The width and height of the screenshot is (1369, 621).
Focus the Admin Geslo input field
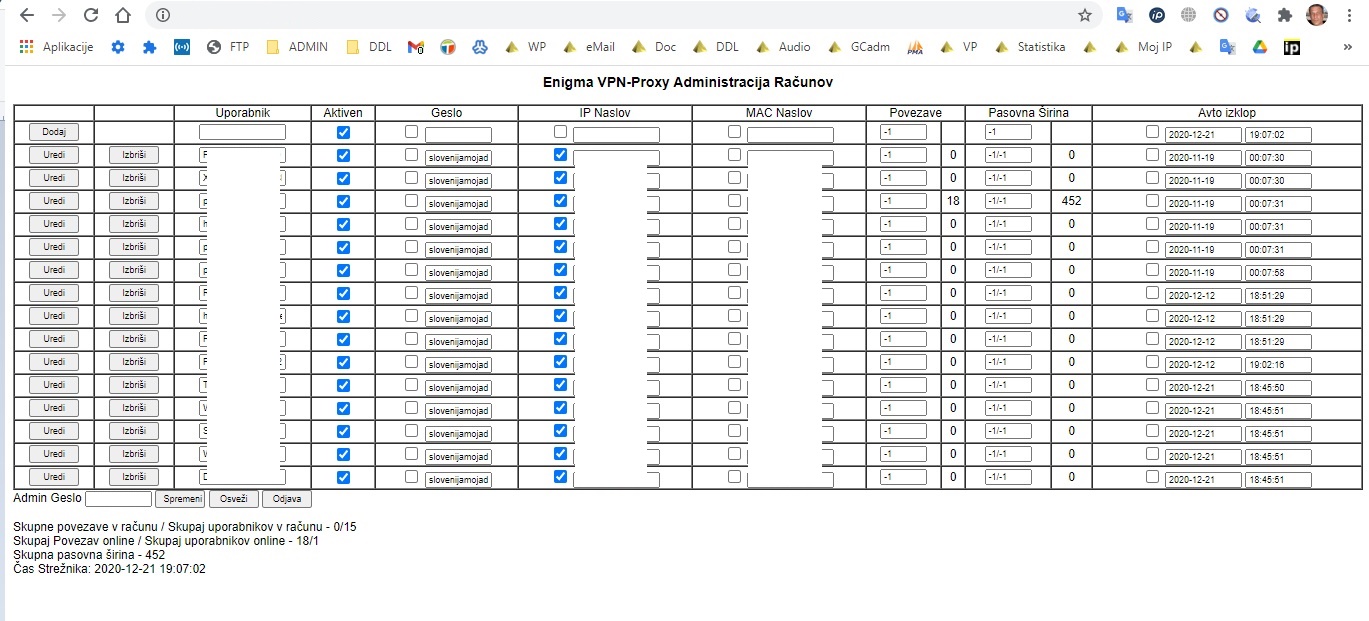[x=119, y=498]
